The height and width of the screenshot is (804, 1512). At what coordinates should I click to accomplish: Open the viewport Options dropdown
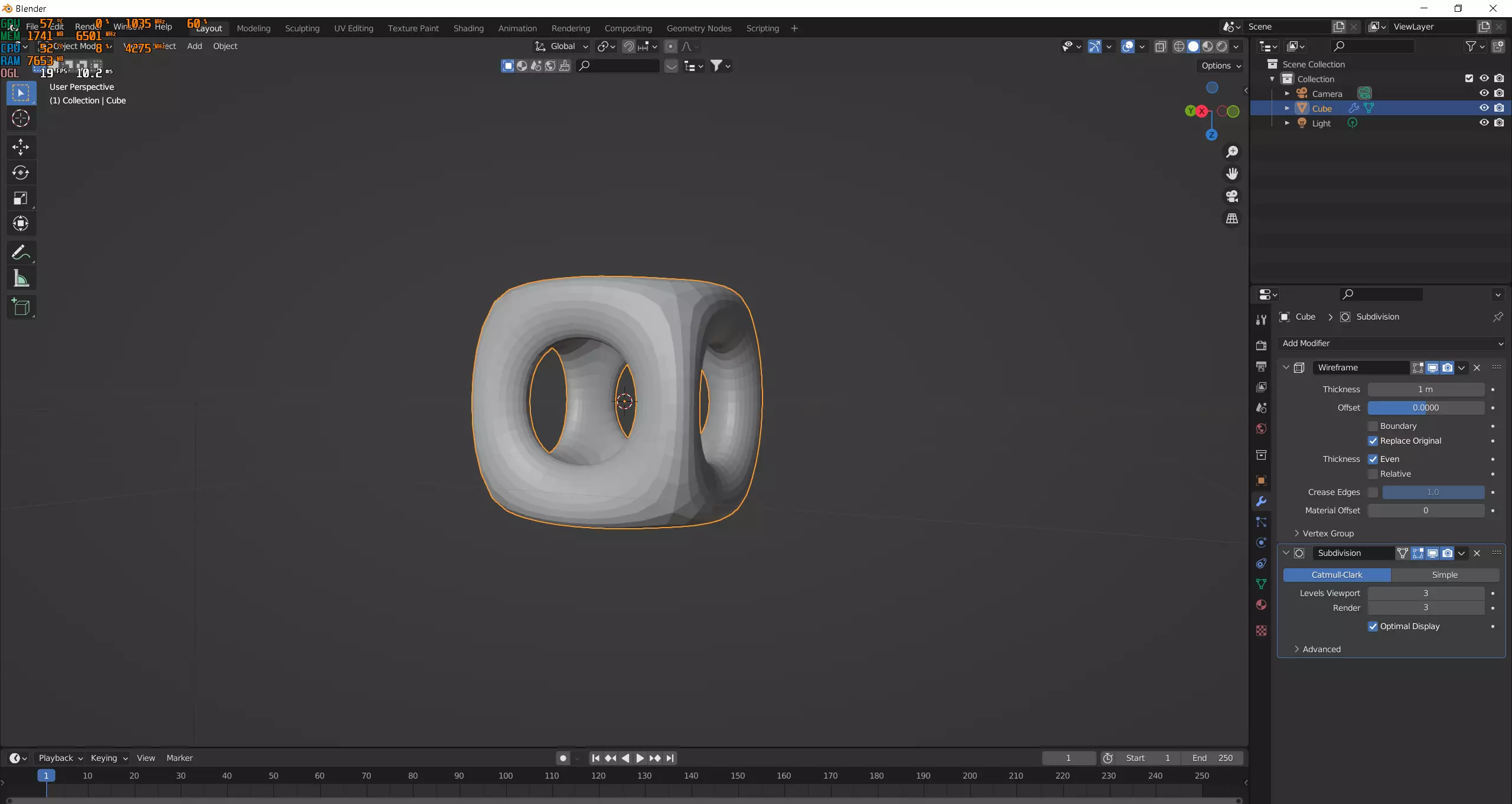pyautogui.click(x=1221, y=66)
